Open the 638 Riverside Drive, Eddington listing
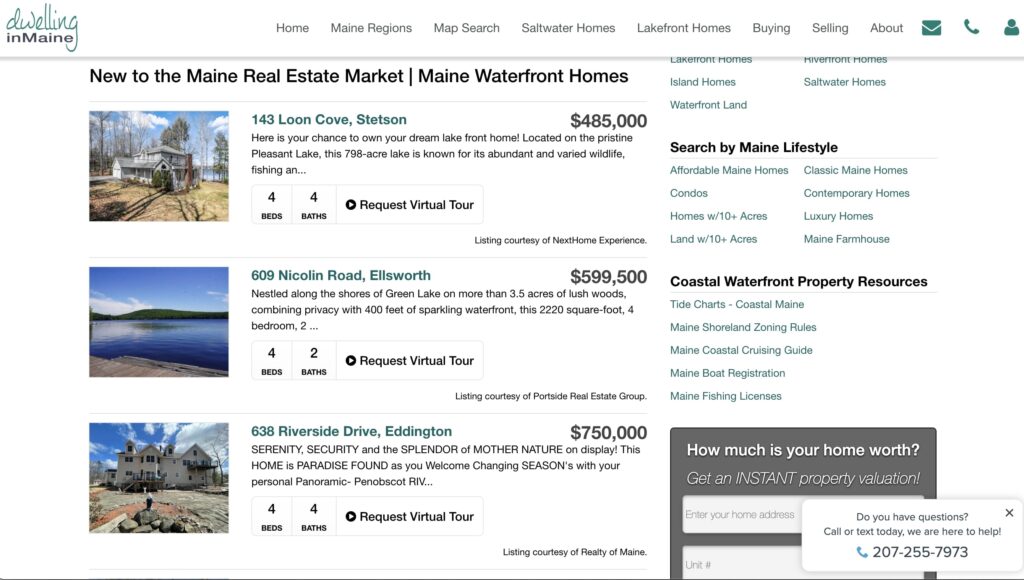The height and width of the screenshot is (580, 1024). point(351,432)
